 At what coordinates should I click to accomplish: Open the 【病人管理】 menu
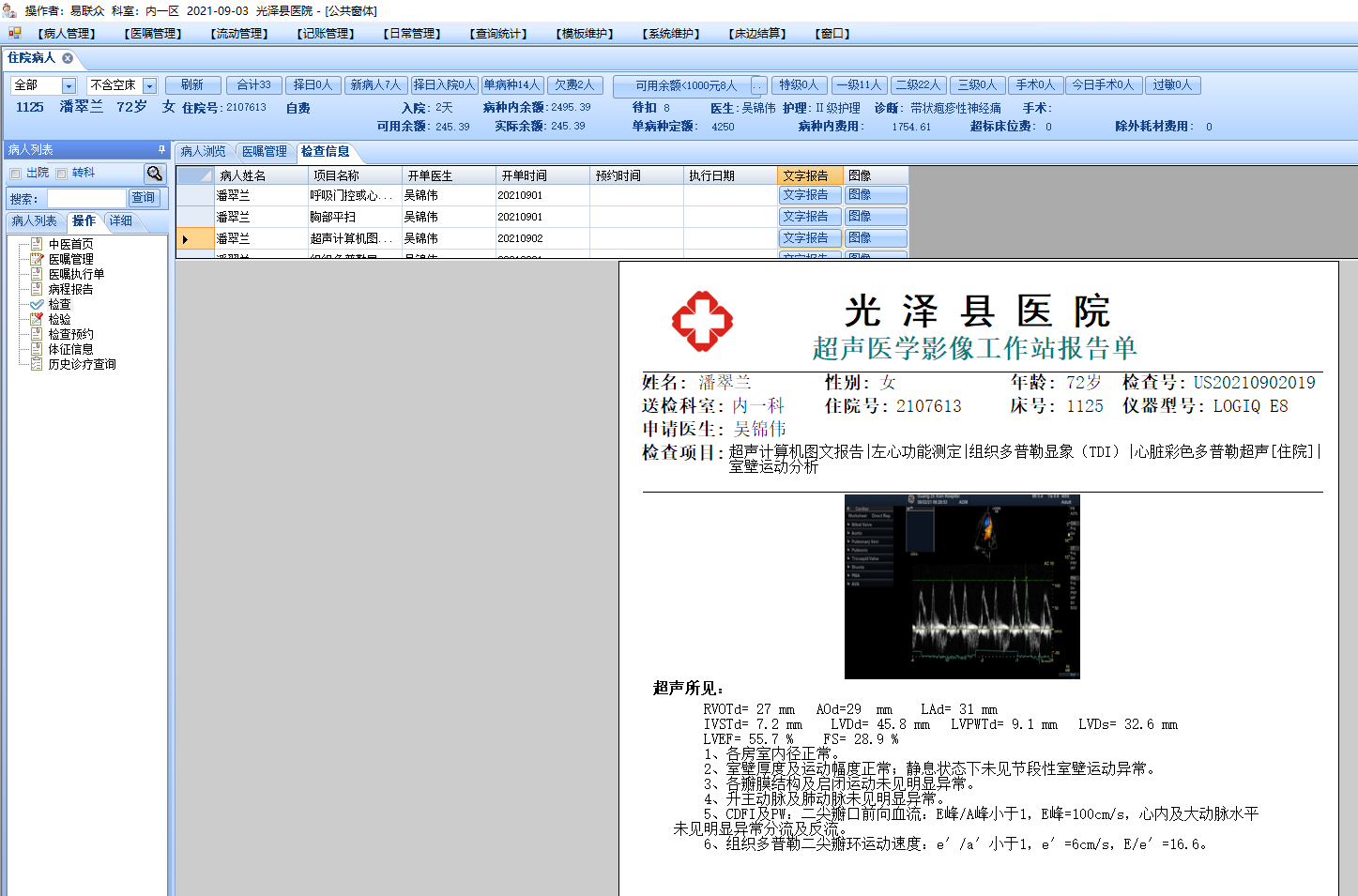point(66,34)
